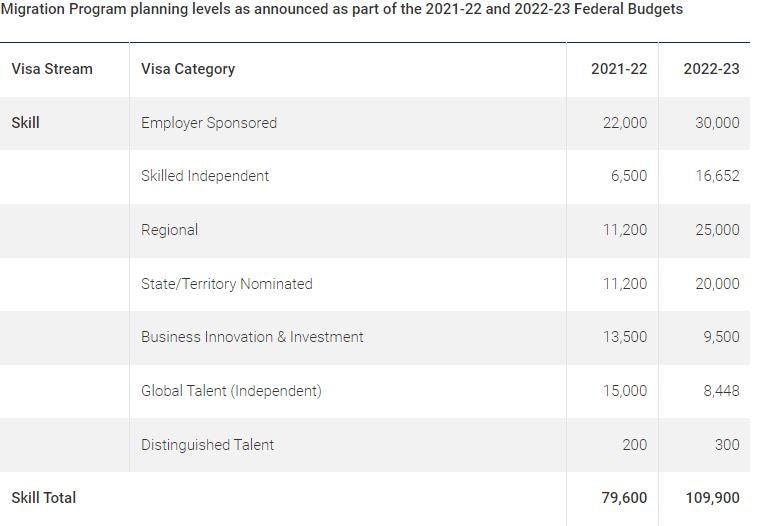Select Skilled Independent 2022-23 value 16,652

pos(717,176)
